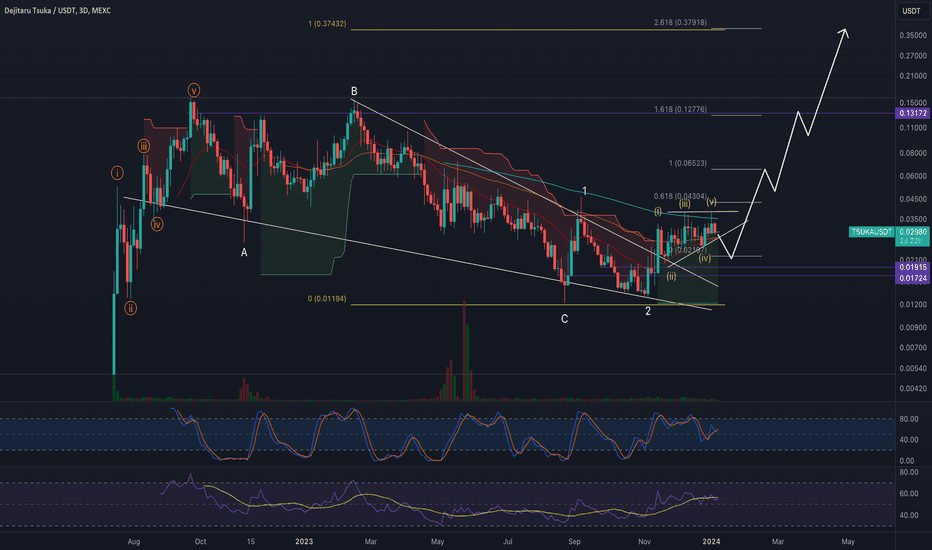Click the 0.00 stochastic pane scale value
Viewport: 932px width, 550px height.
906,461
